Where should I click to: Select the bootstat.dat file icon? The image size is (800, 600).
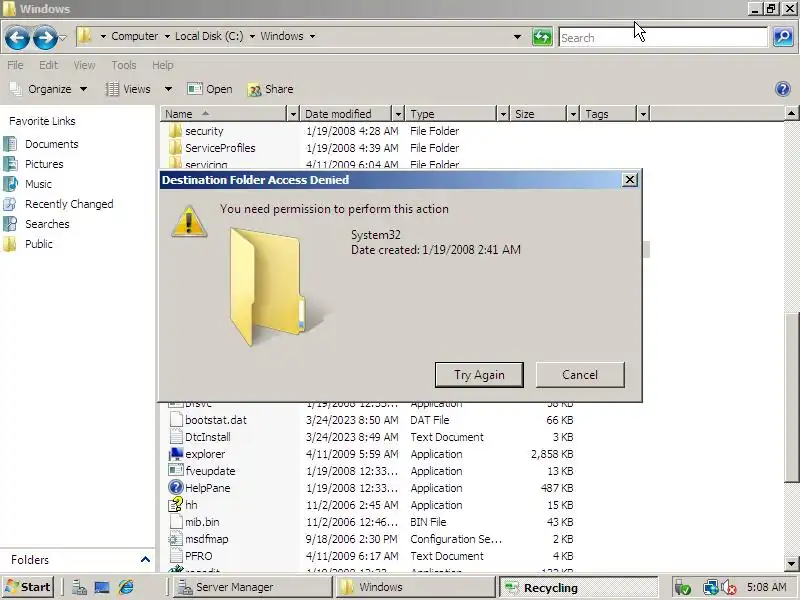click(176, 419)
